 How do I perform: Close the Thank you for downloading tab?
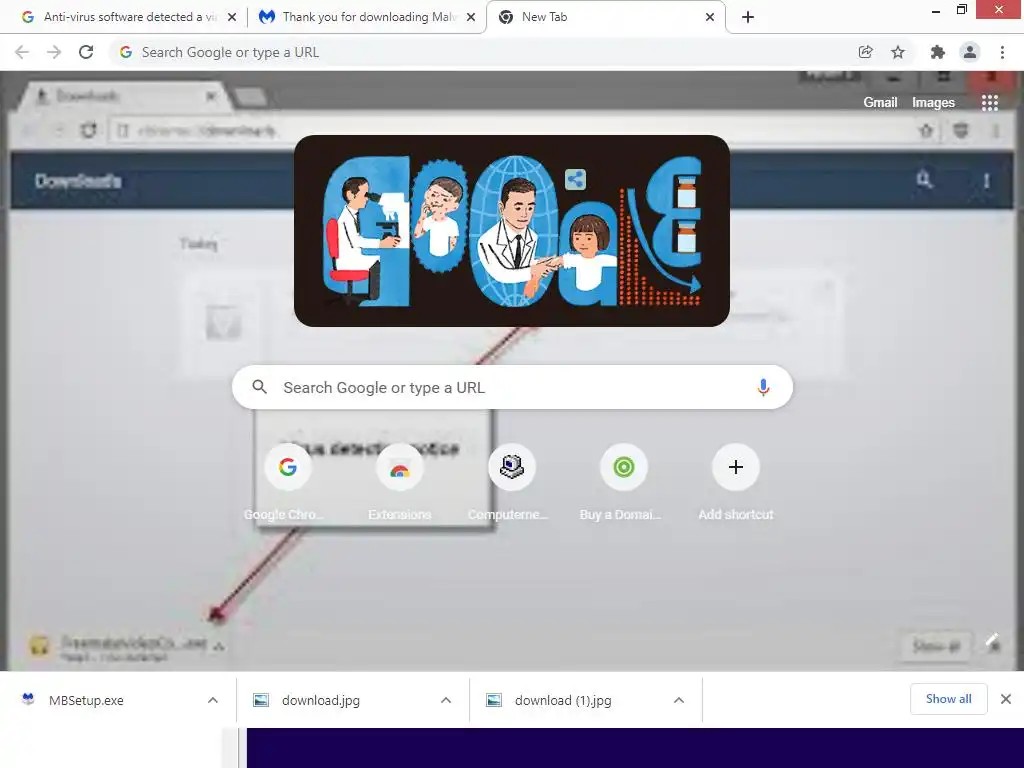[470, 17]
